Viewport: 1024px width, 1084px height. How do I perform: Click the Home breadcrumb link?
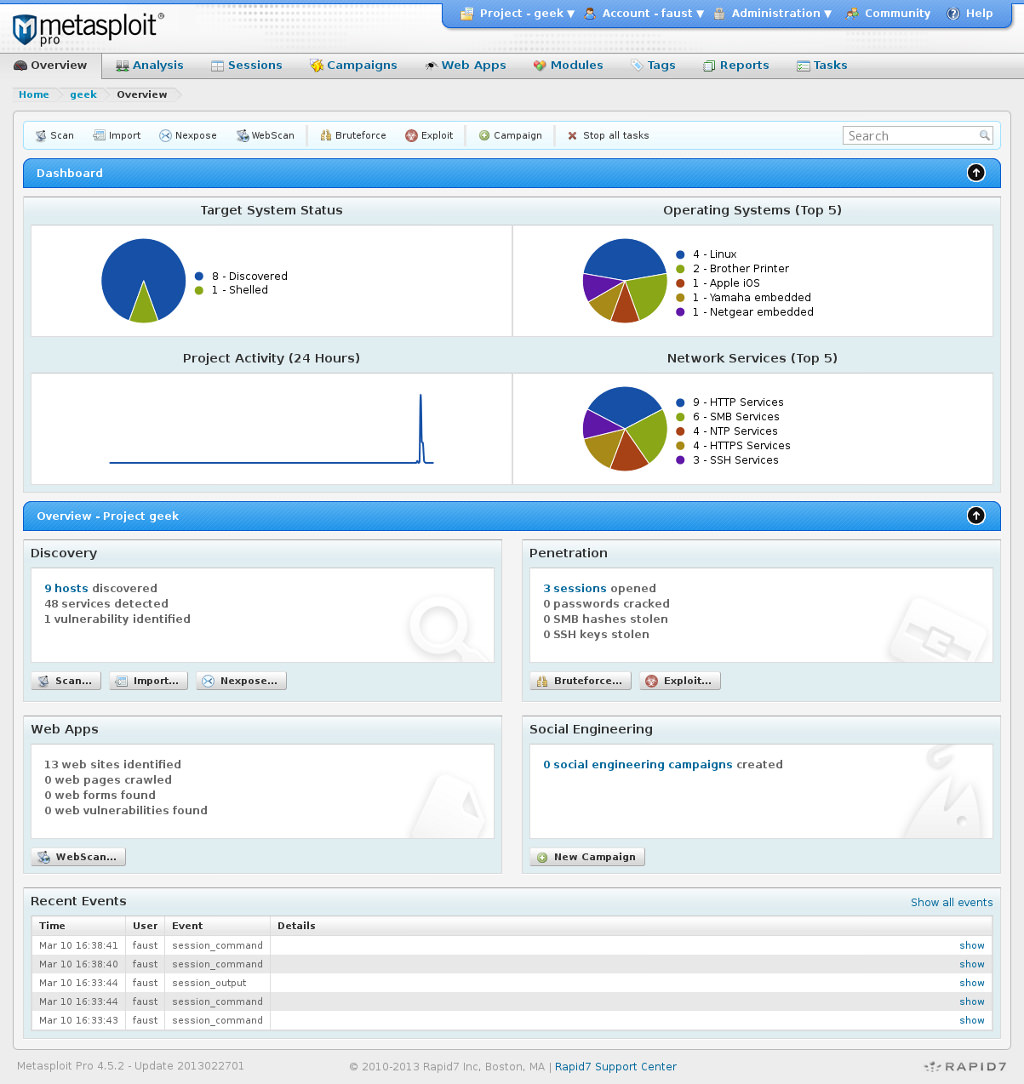coord(34,95)
